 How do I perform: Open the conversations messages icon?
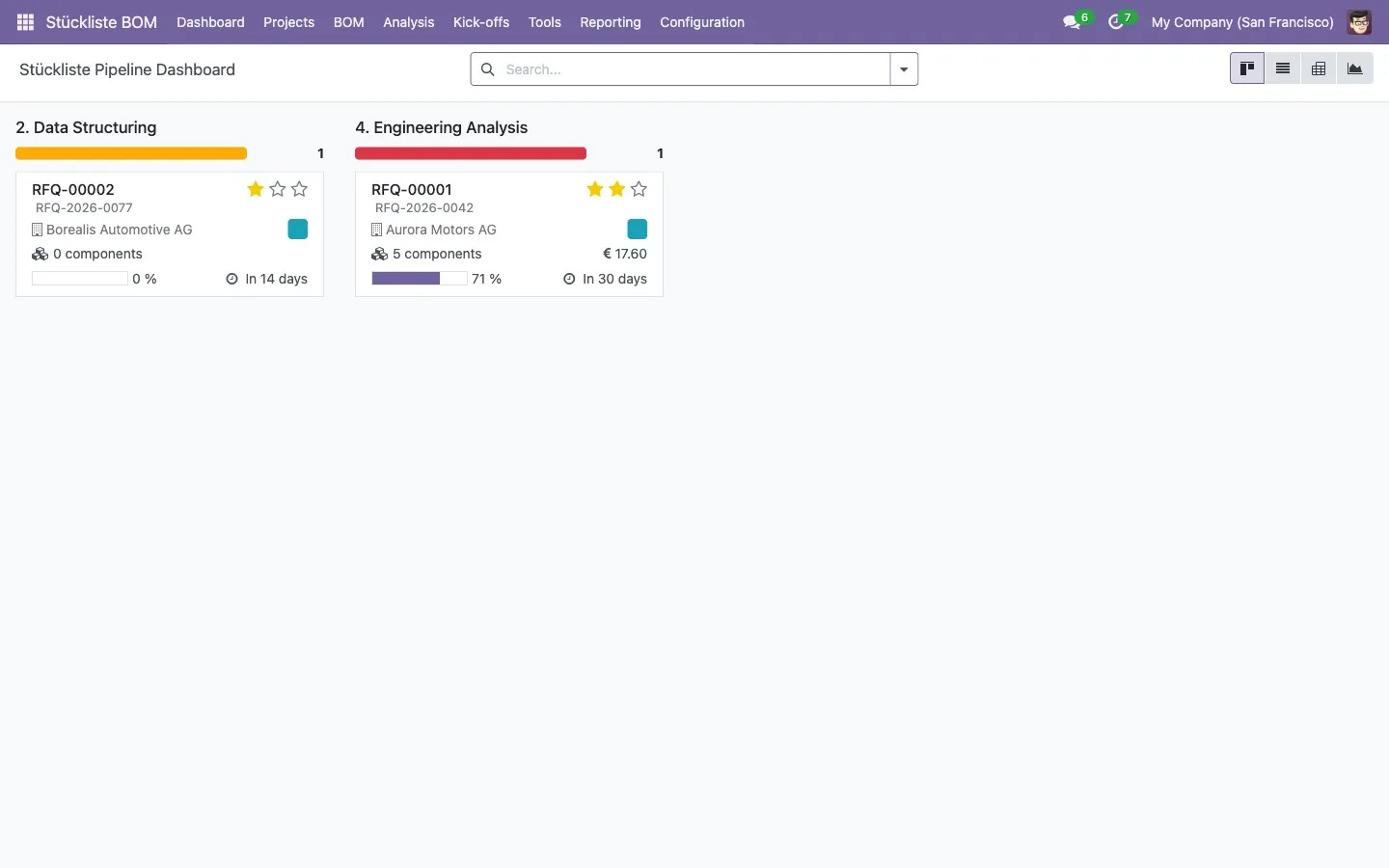(1072, 22)
